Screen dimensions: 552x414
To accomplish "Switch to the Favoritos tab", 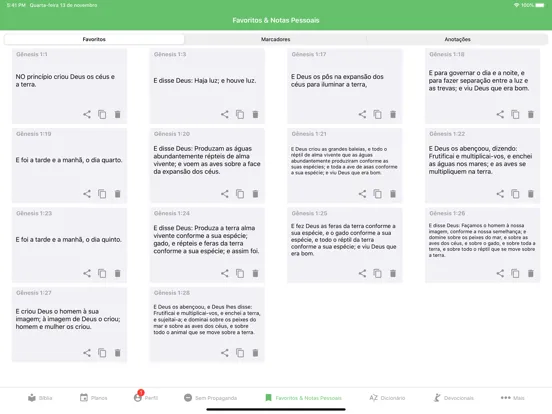I will pos(94,39).
